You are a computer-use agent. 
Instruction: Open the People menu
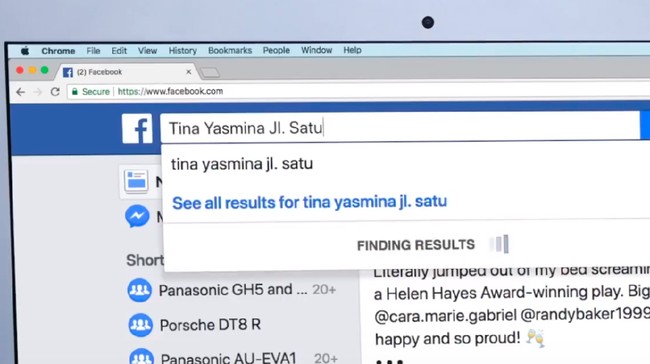pyautogui.click(x=276, y=50)
